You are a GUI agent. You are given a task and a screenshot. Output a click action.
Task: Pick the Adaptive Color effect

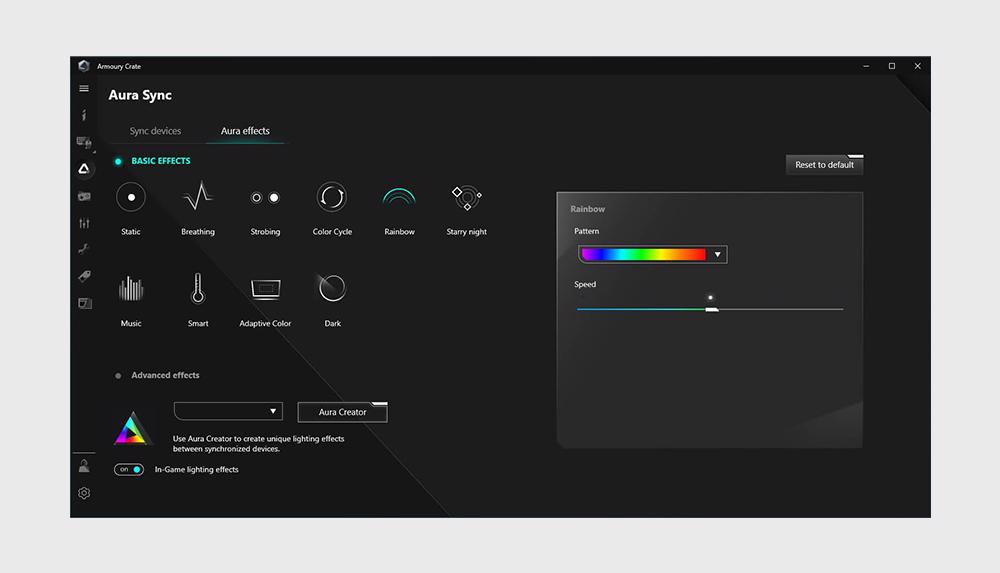(x=265, y=290)
